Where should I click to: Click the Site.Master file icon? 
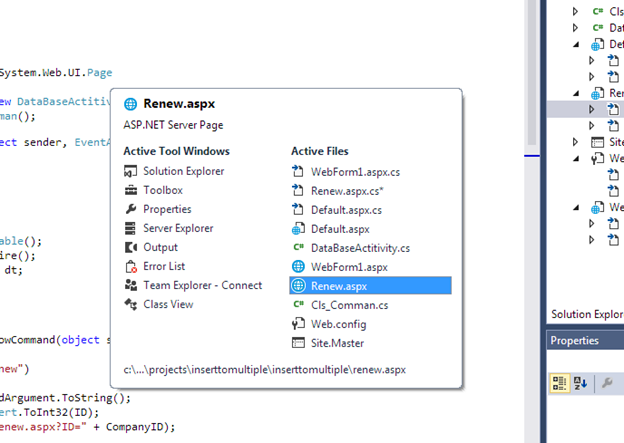tap(298, 343)
